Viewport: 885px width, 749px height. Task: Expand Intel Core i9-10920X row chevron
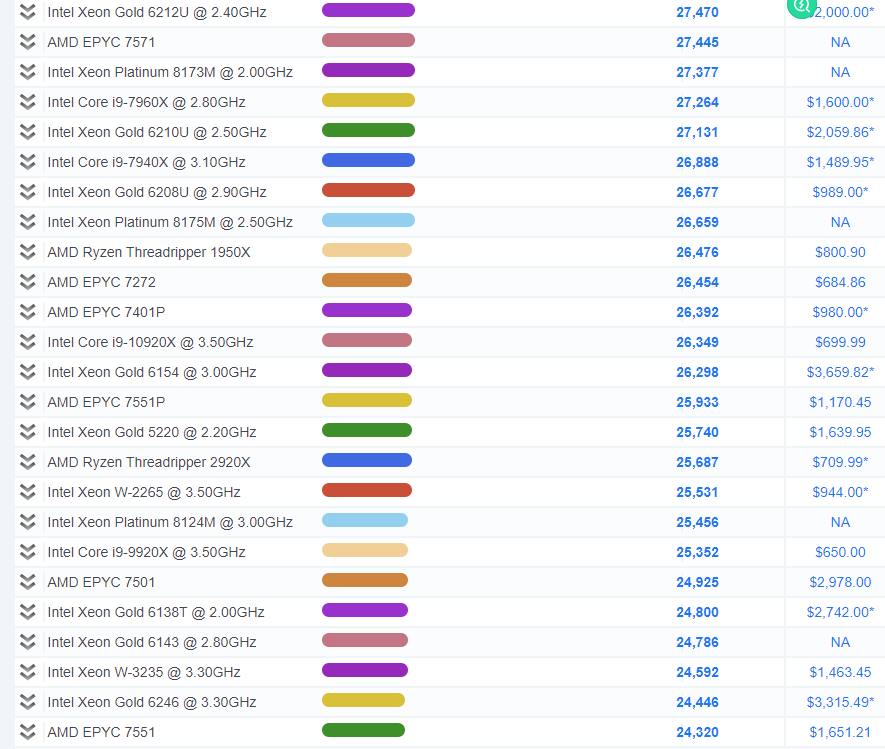click(x=28, y=341)
